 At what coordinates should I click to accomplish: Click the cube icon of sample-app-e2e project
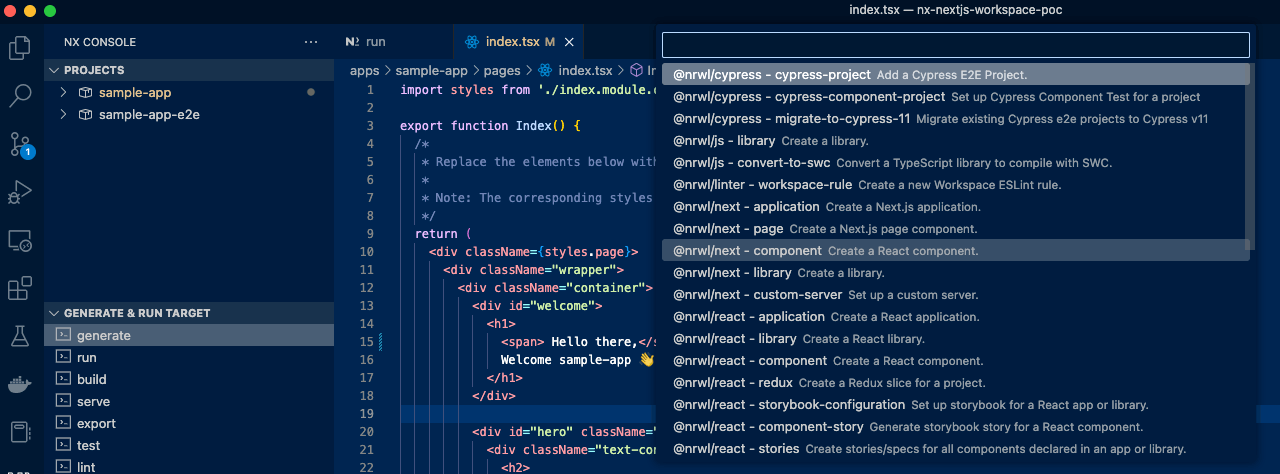point(86,115)
